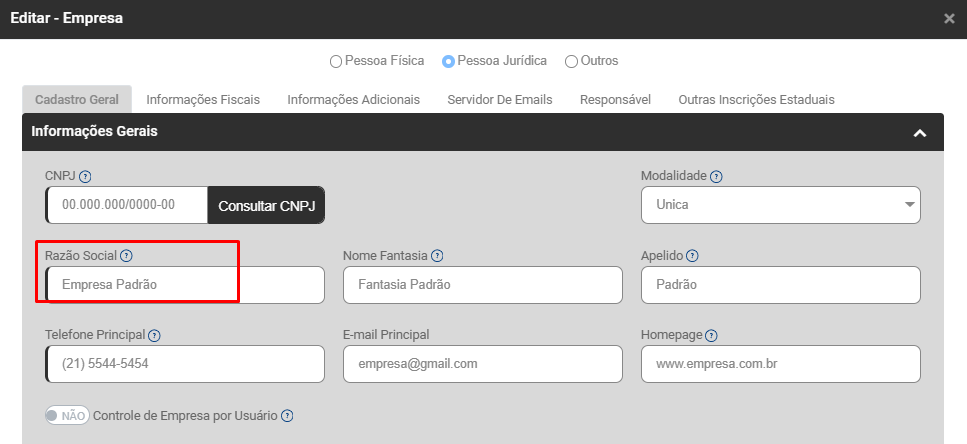Click the help icon next to CNPJ

[85, 177]
